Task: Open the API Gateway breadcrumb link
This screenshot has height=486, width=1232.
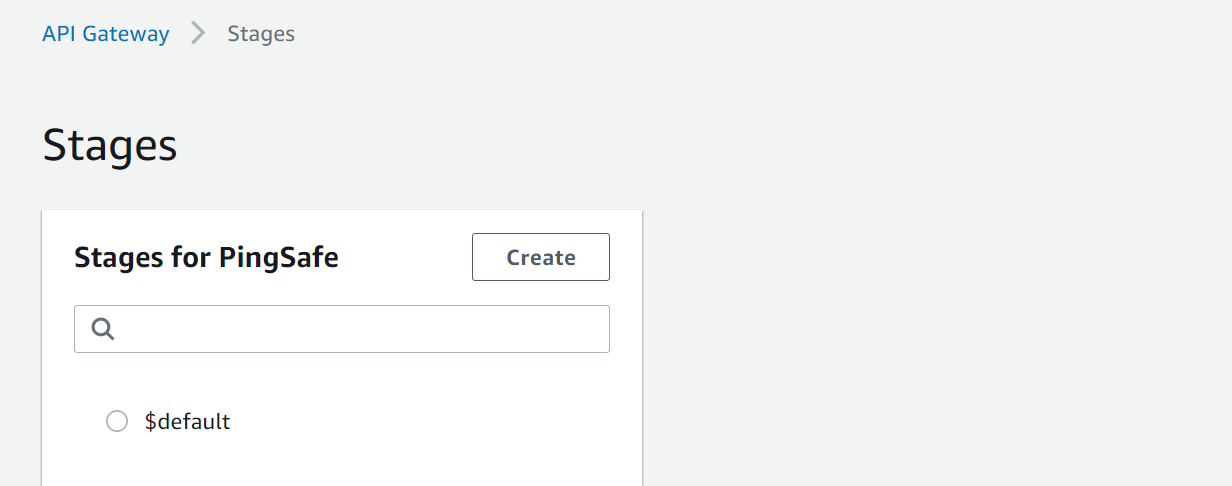Action: pyautogui.click(x=105, y=33)
